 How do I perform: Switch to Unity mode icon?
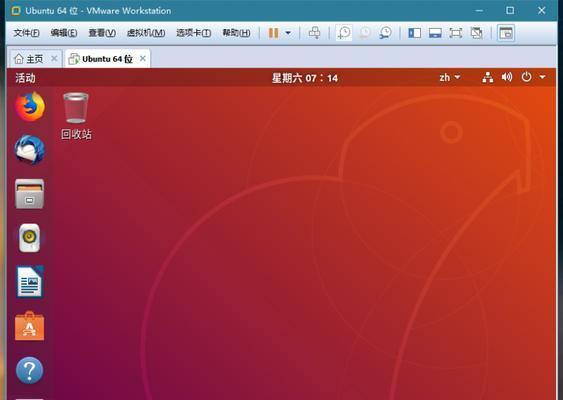tap(476, 33)
